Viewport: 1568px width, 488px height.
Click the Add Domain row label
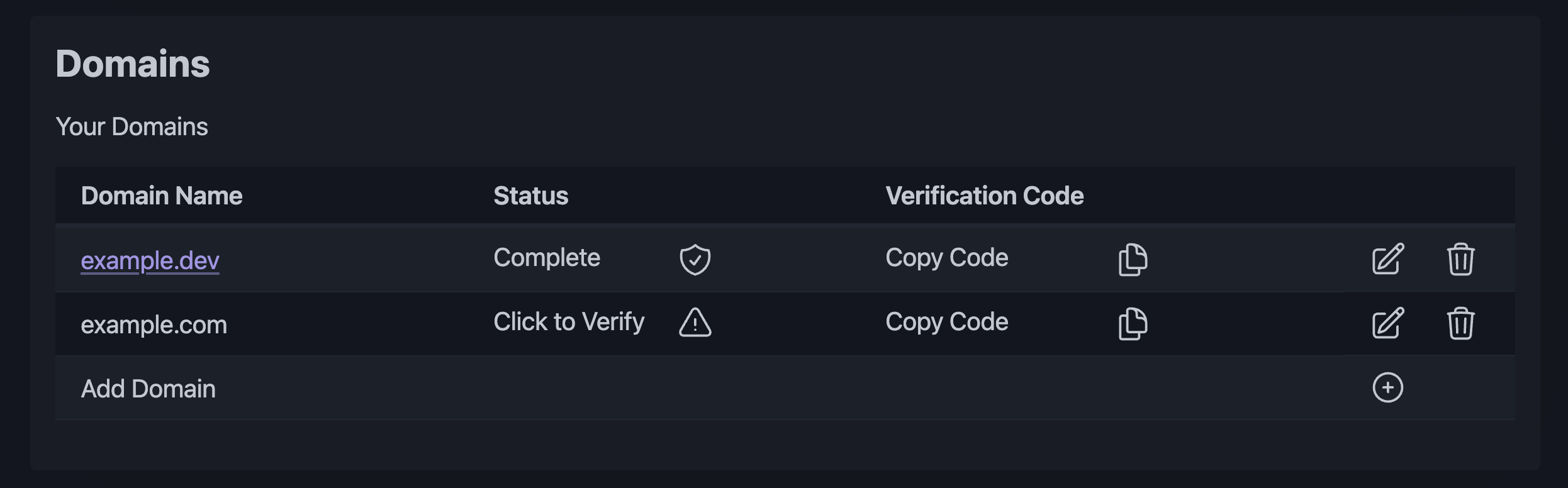(x=148, y=389)
